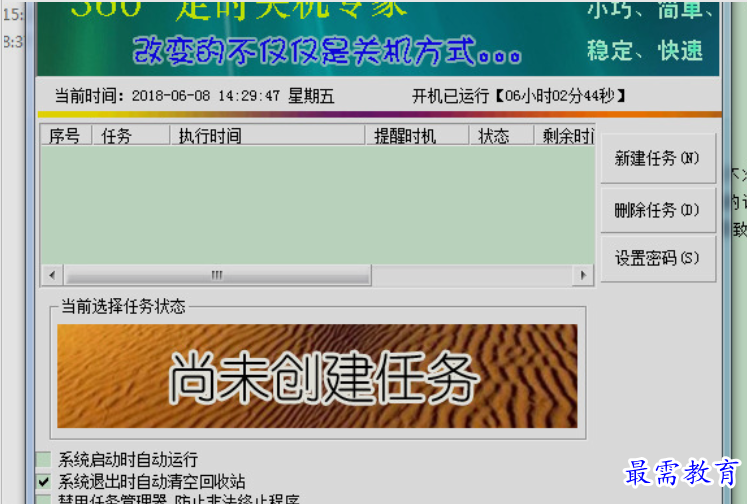Toggle 禁用任务管理器 checkbox
747x504 pixels.
[44, 499]
